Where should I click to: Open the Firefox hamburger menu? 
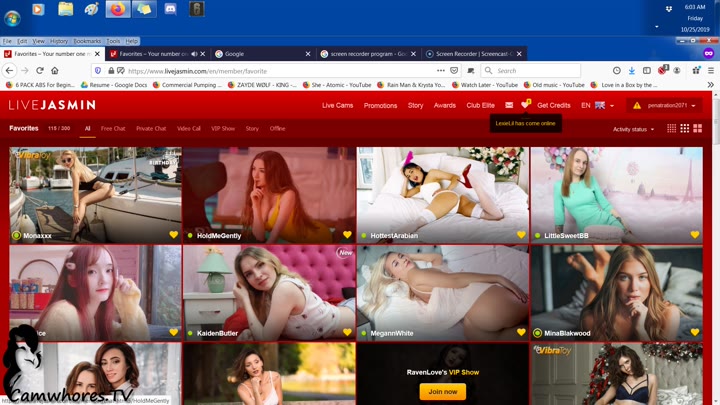711,71
